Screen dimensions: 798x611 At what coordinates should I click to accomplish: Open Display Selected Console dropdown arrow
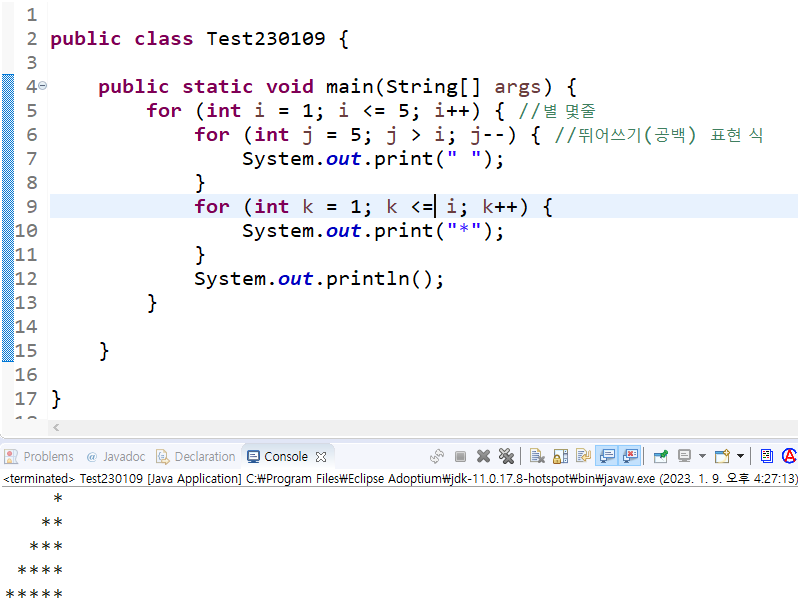(x=702, y=456)
